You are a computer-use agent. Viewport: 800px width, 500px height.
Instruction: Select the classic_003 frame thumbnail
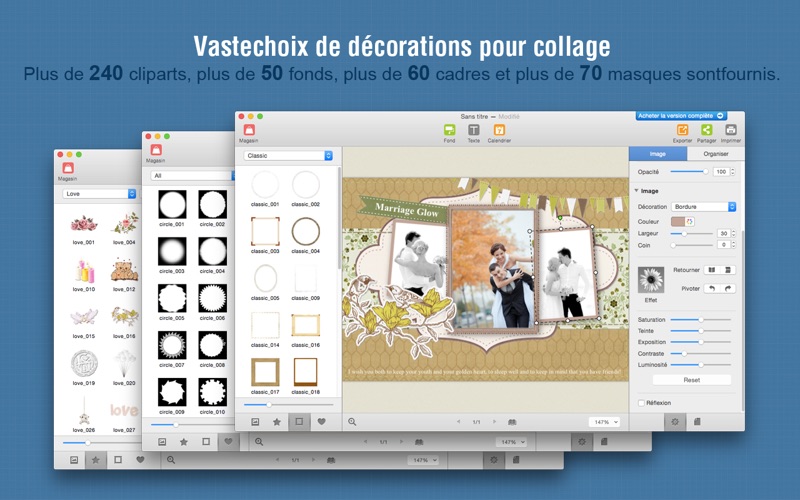click(x=265, y=232)
